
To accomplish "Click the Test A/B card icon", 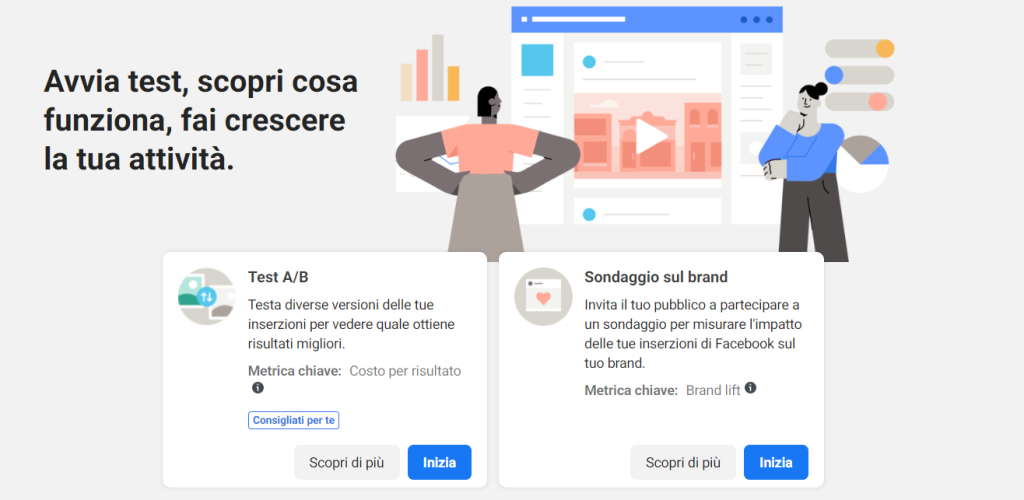I will [206, 296].
